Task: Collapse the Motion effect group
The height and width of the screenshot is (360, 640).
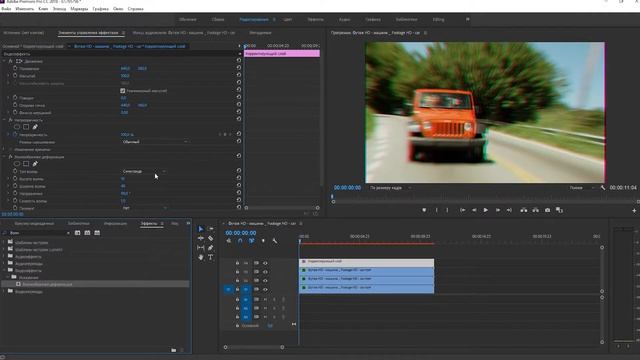Action: tap(4, 61)
